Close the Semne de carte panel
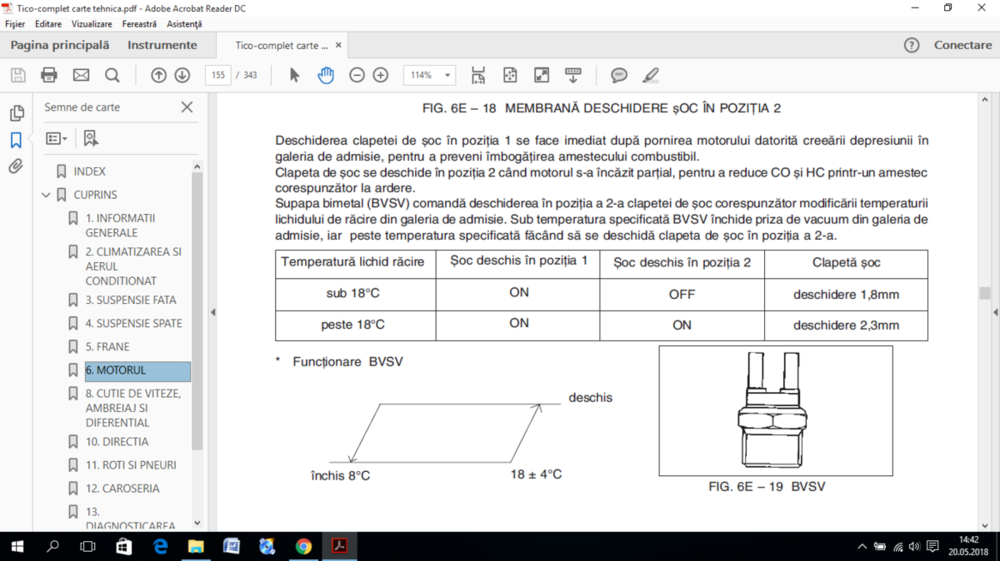 [187, 107]
